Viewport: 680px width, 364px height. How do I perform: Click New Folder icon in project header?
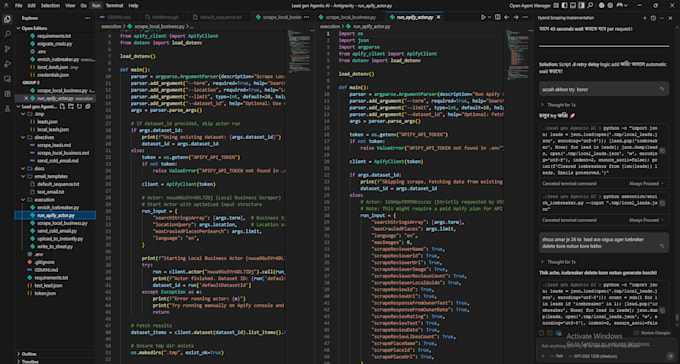pos(72,106)
